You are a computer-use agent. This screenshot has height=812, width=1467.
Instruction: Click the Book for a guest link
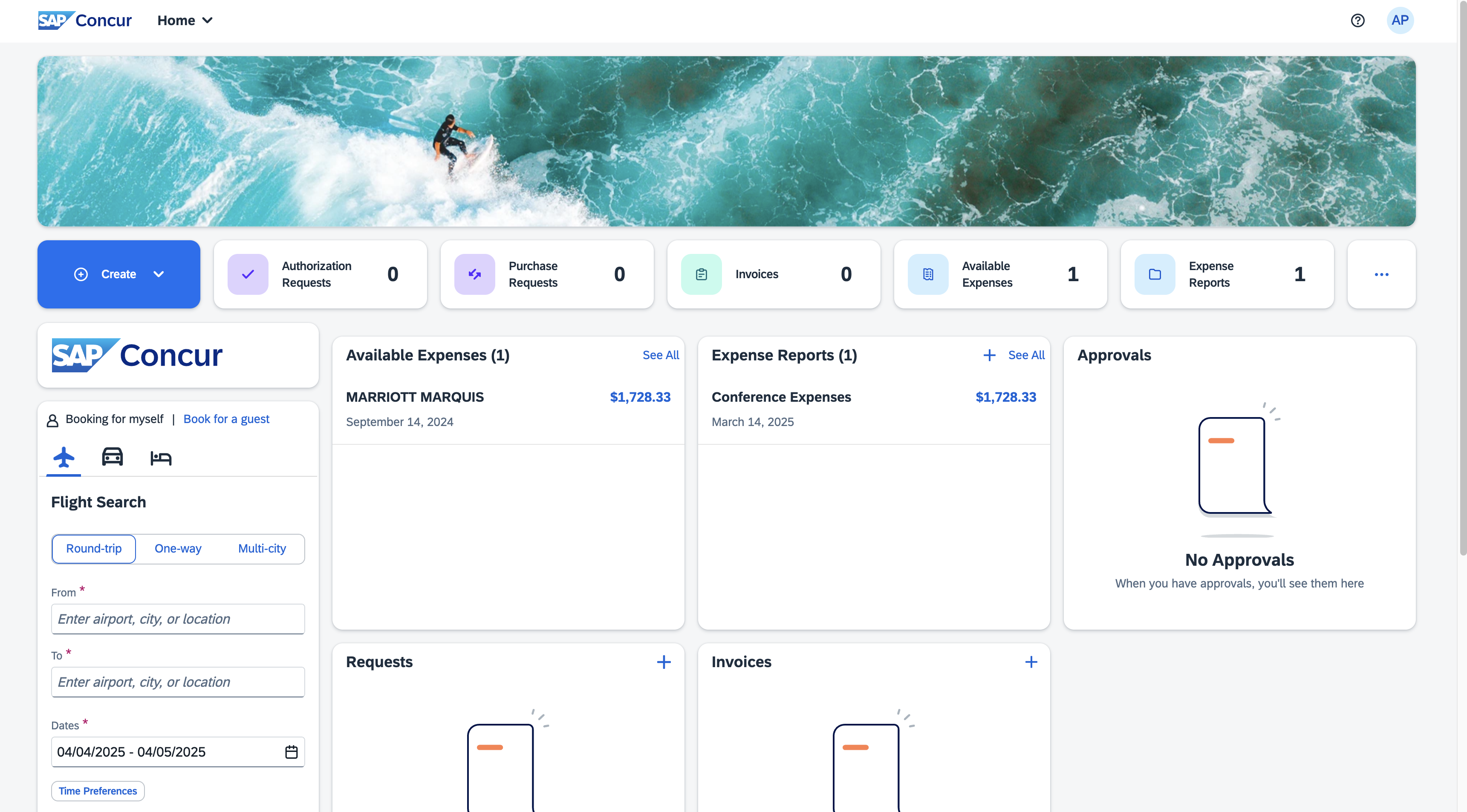226,419
